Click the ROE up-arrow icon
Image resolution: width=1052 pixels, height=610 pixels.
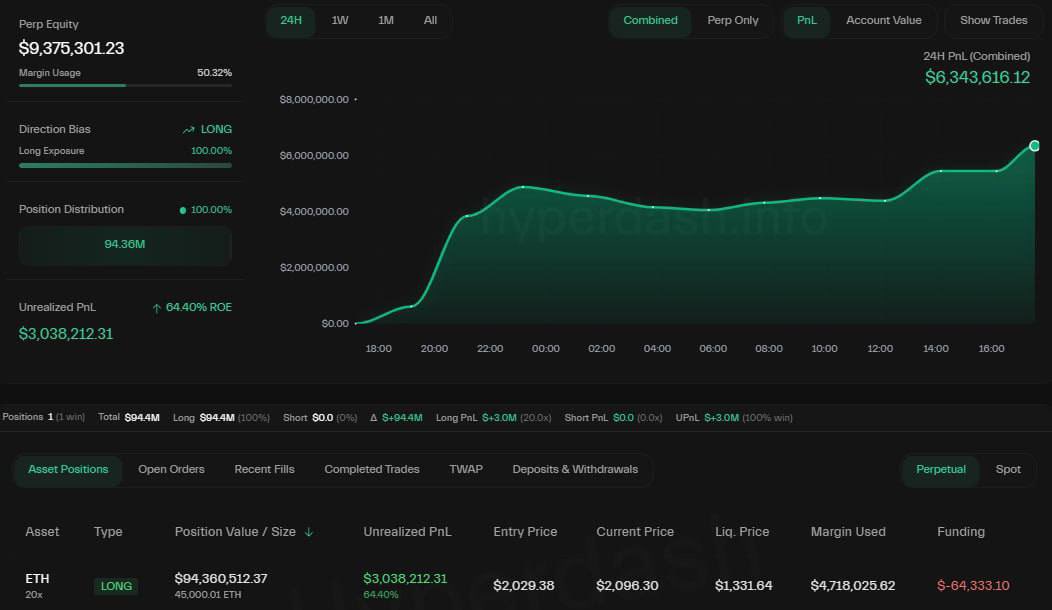156,308
